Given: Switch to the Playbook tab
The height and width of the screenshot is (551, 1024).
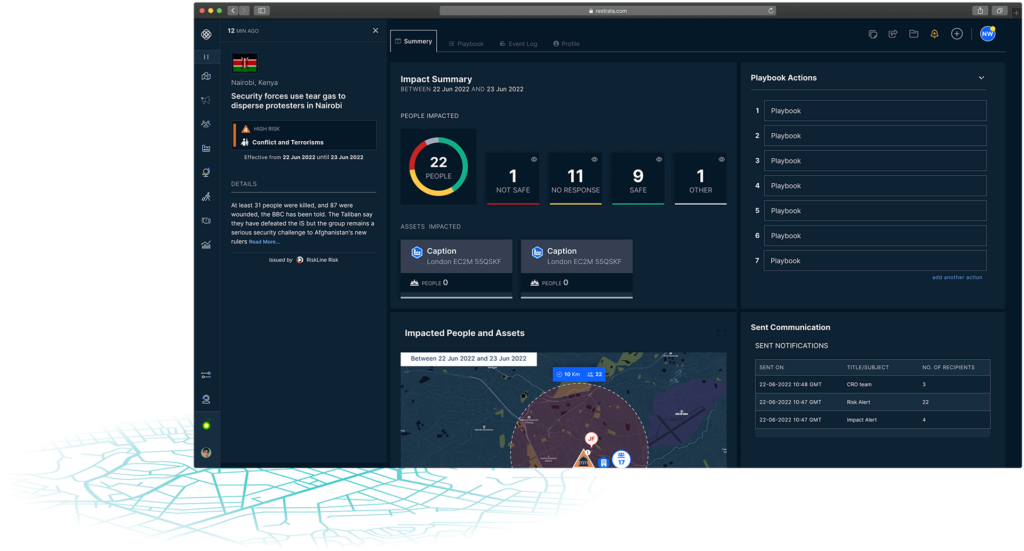Looking at the screenshot, I should [466, 44].
